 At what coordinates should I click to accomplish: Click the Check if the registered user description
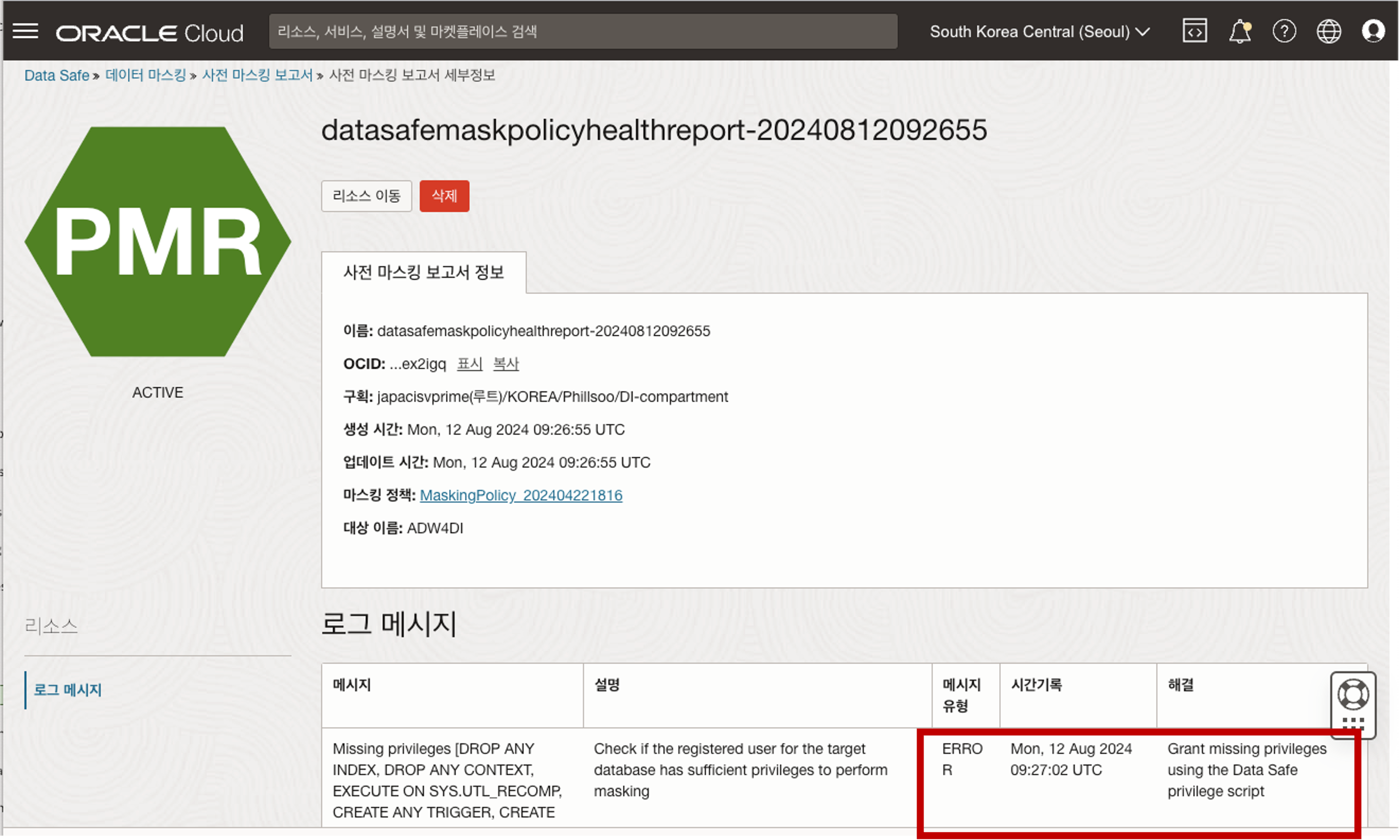[x=741, y=770]
